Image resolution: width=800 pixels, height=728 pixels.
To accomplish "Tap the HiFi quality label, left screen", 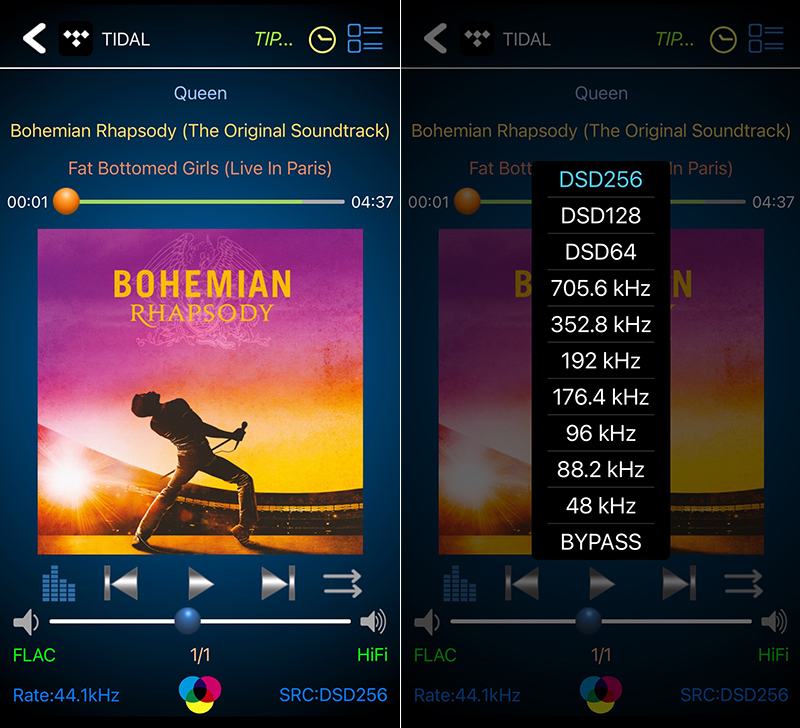I will tap(372, 655).
